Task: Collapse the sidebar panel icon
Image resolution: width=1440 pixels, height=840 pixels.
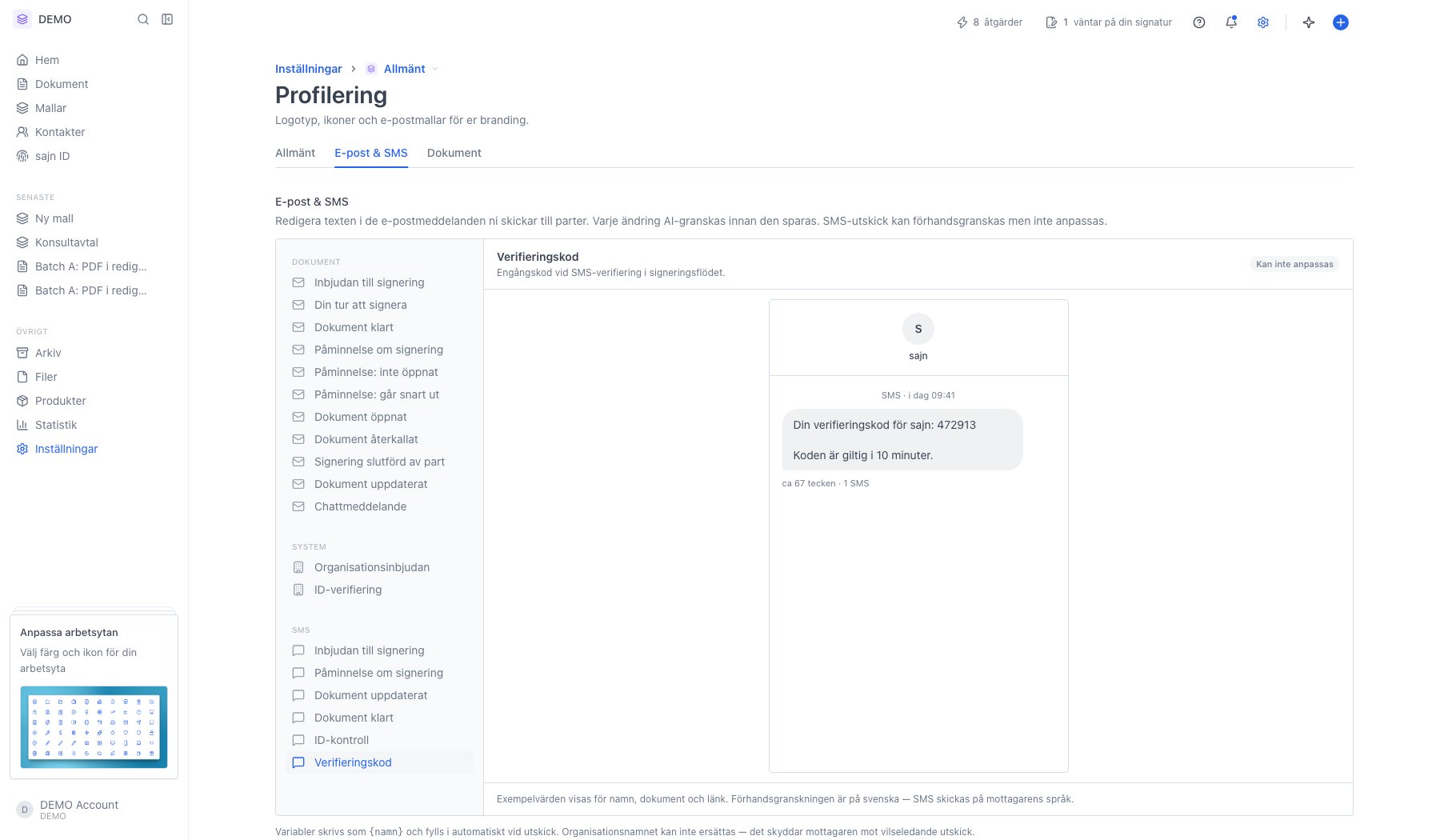Action: (167, 19)
